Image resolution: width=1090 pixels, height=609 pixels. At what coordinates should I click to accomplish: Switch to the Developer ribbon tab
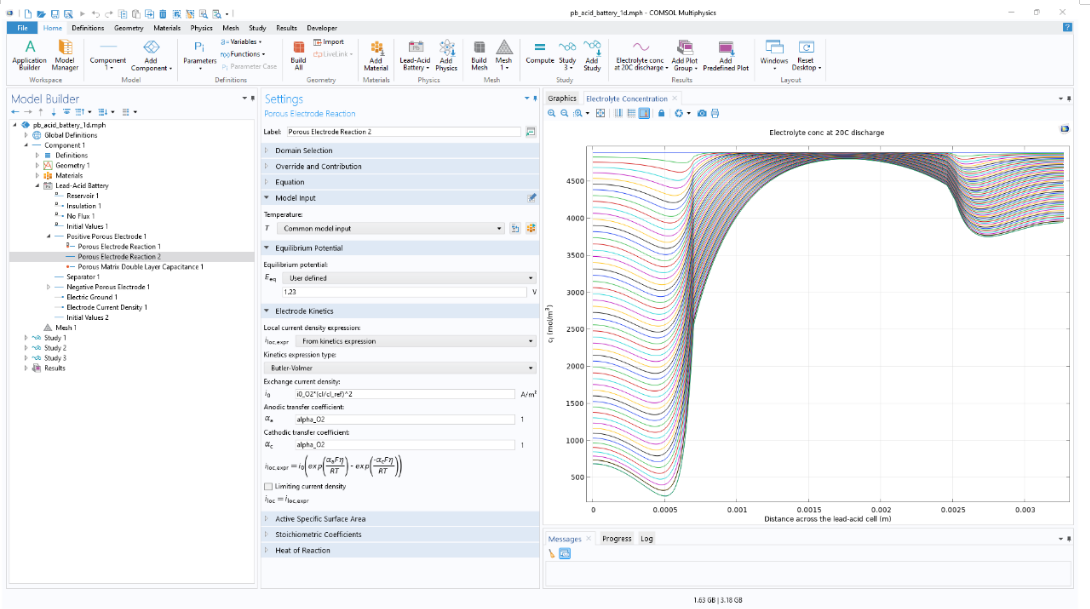(x=322, y=28)
